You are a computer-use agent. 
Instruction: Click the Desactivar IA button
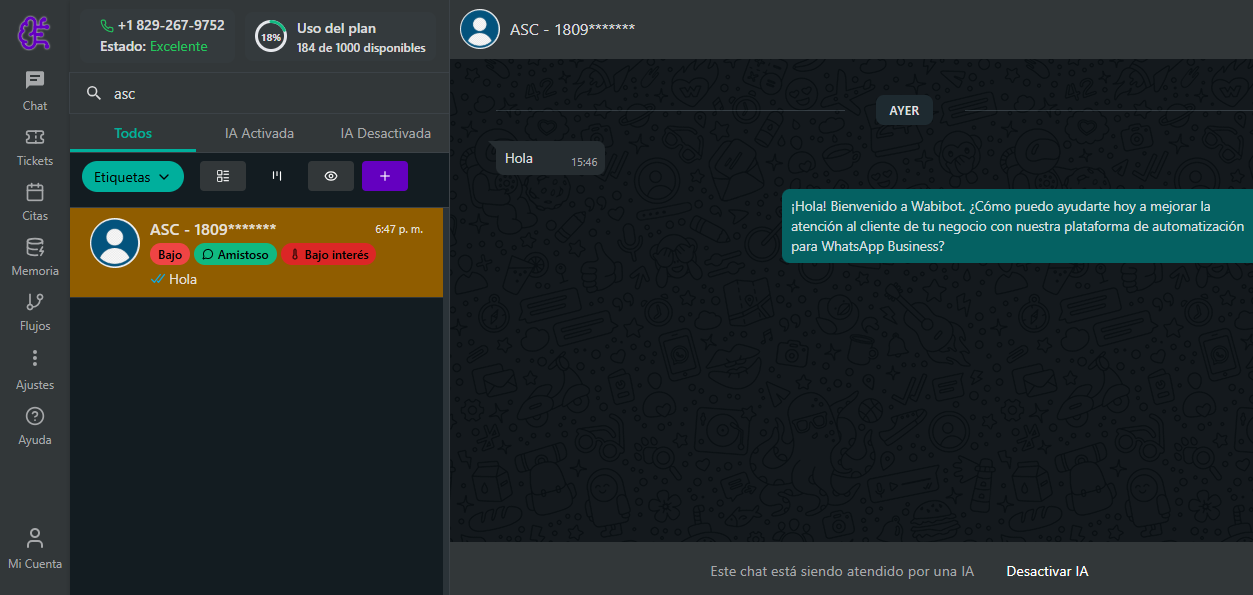click(x=1047, y=571)
